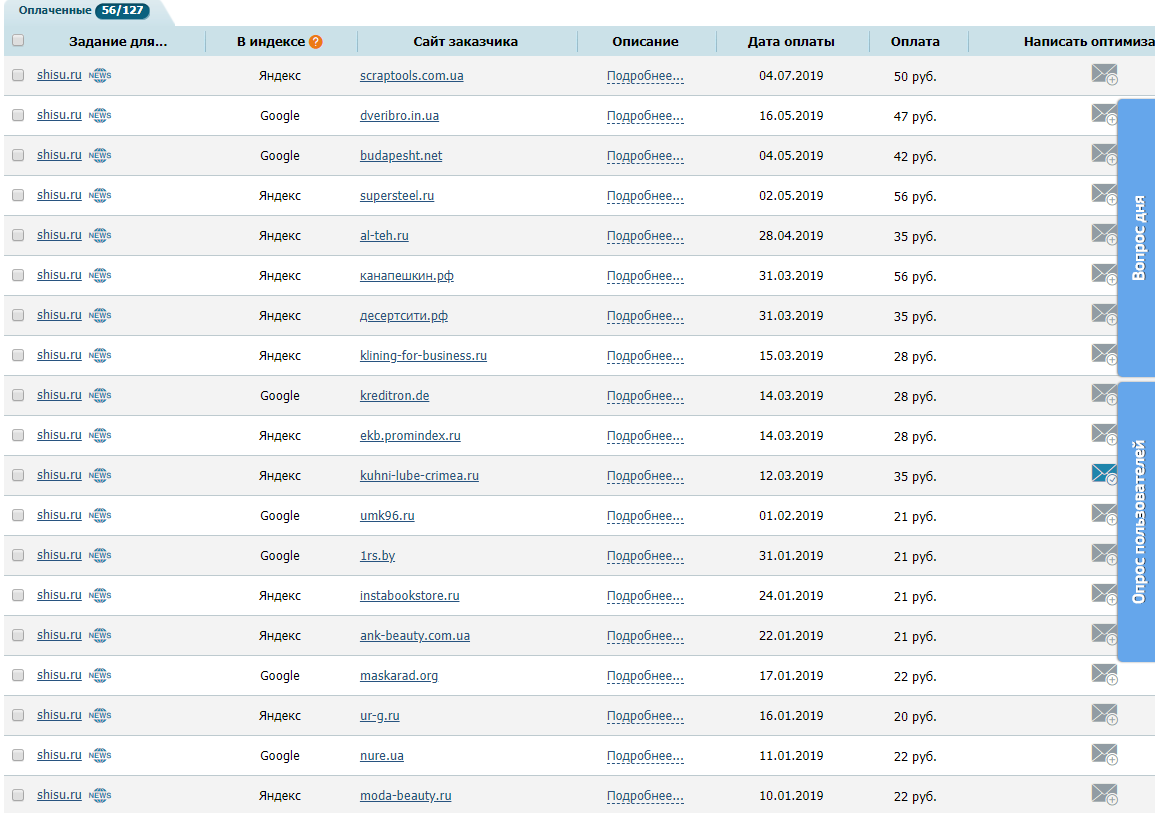1155x813 pixels.
Task: Click the envelope icon in kreditron.de row
Action: [1104, 394]
